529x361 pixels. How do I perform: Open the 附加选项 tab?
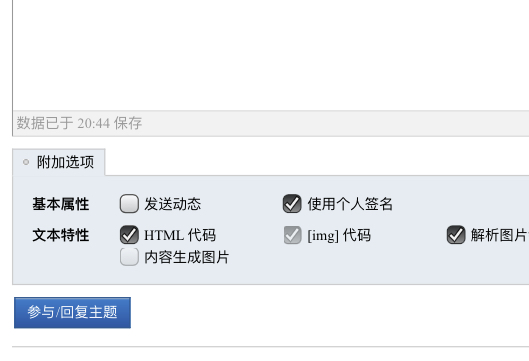coord(59,162)
